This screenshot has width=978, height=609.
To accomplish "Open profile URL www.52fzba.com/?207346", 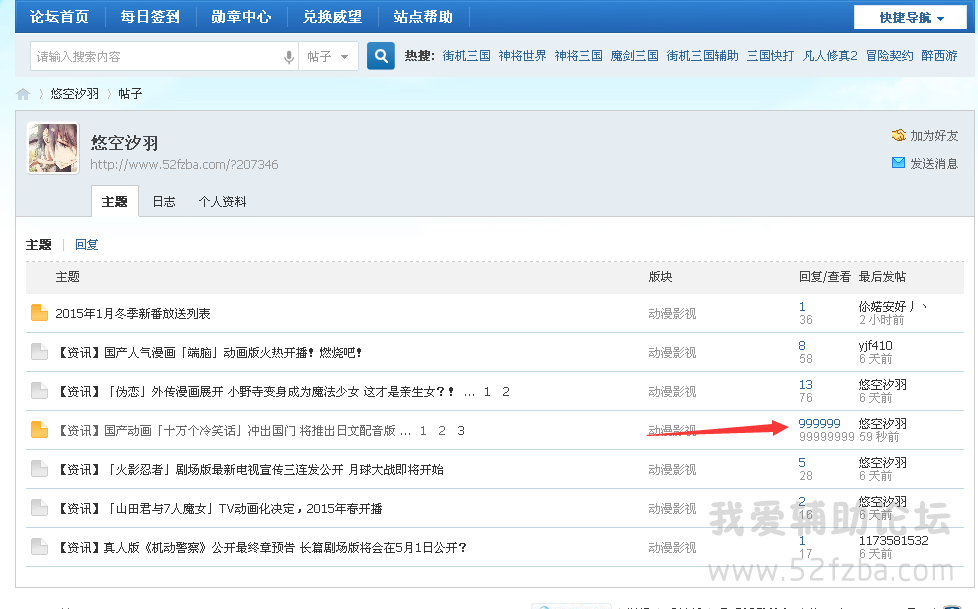I will [184, 165].
